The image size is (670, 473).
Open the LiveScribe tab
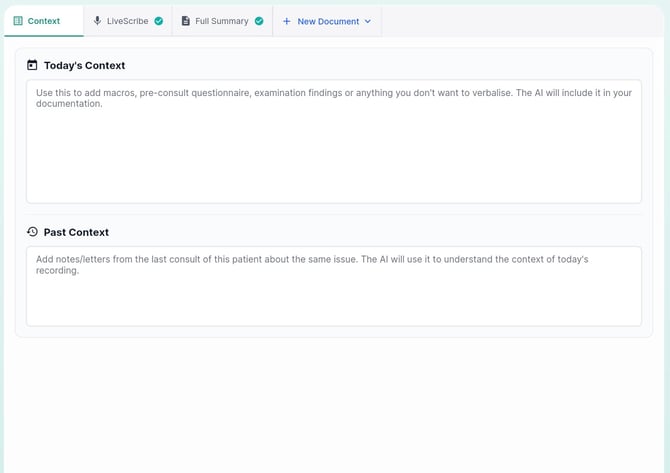[x=127, y=21]
